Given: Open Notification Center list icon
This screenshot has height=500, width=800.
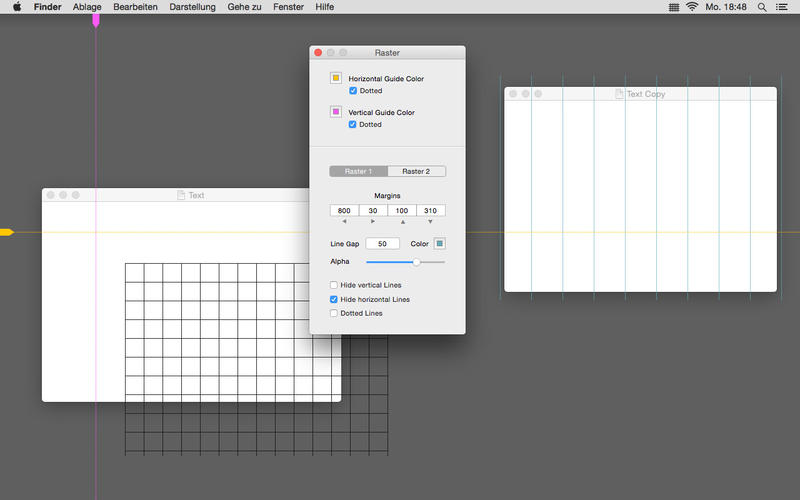Looking at the screenshot, I should pyautogui.click(x=781, y=7).
